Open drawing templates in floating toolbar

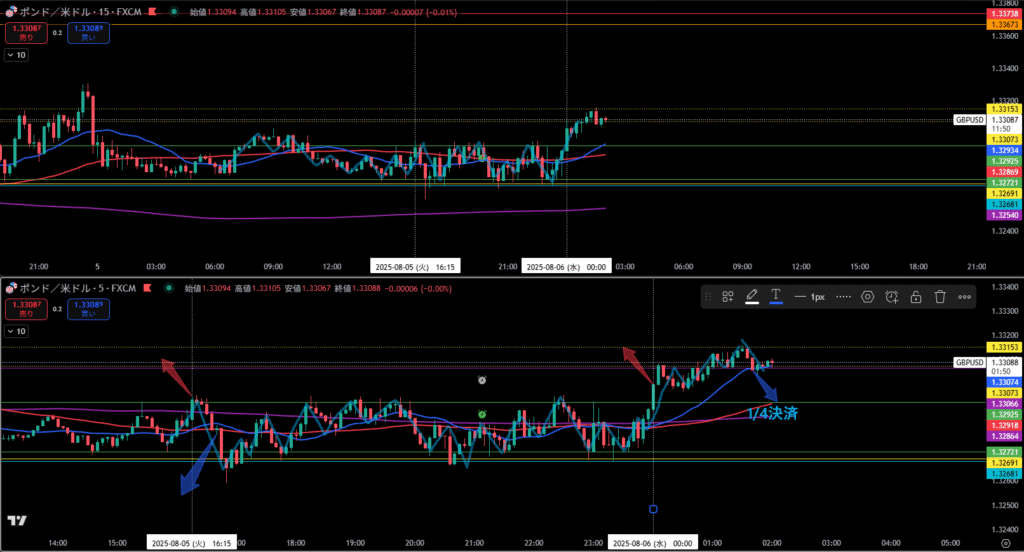coord(728,297)
